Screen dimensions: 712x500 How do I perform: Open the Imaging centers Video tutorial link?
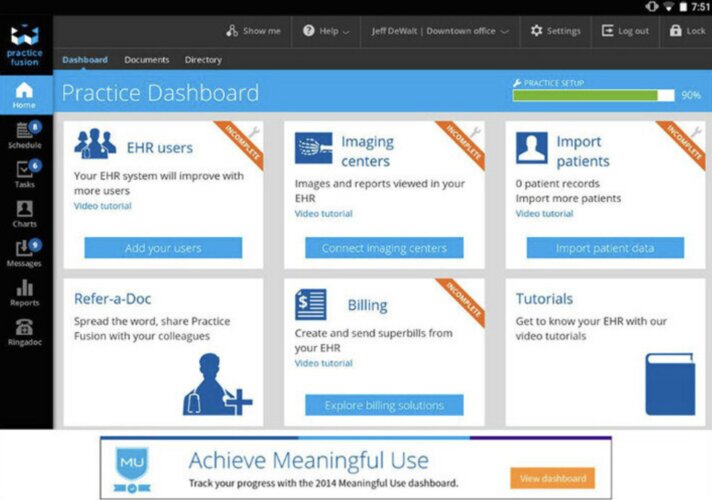pyautogui.click(x=323, y=213)
